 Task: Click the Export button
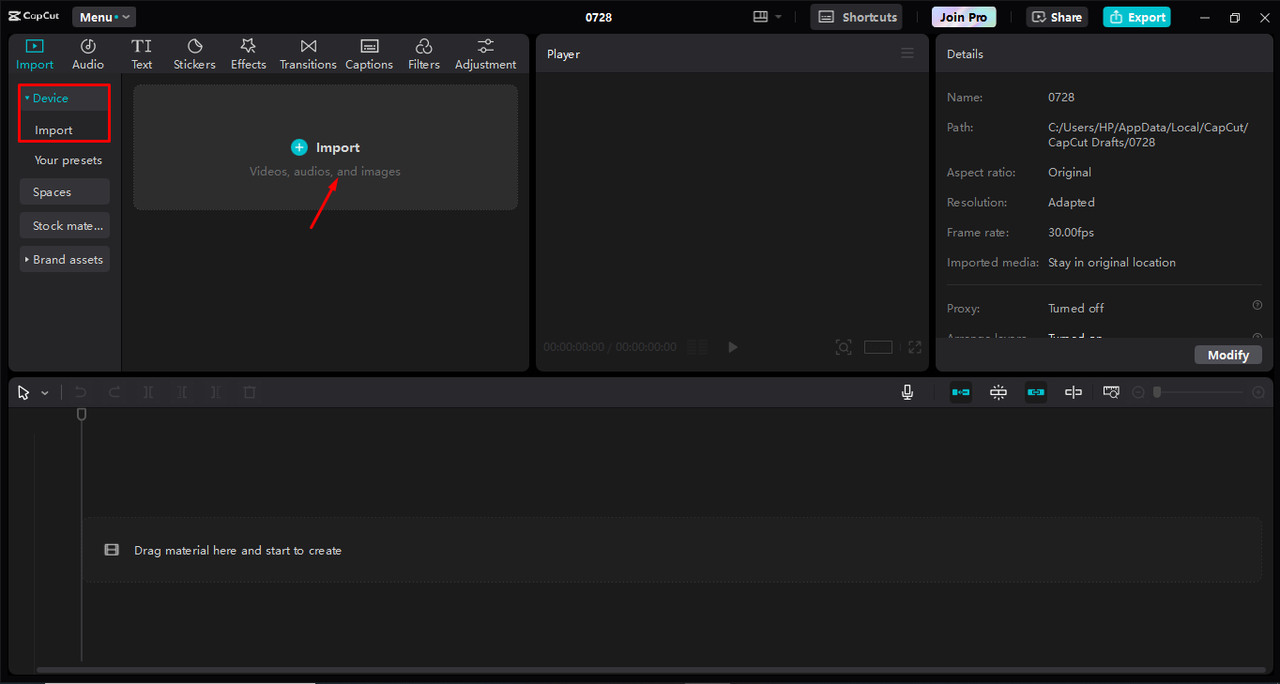pos(1136,17)
